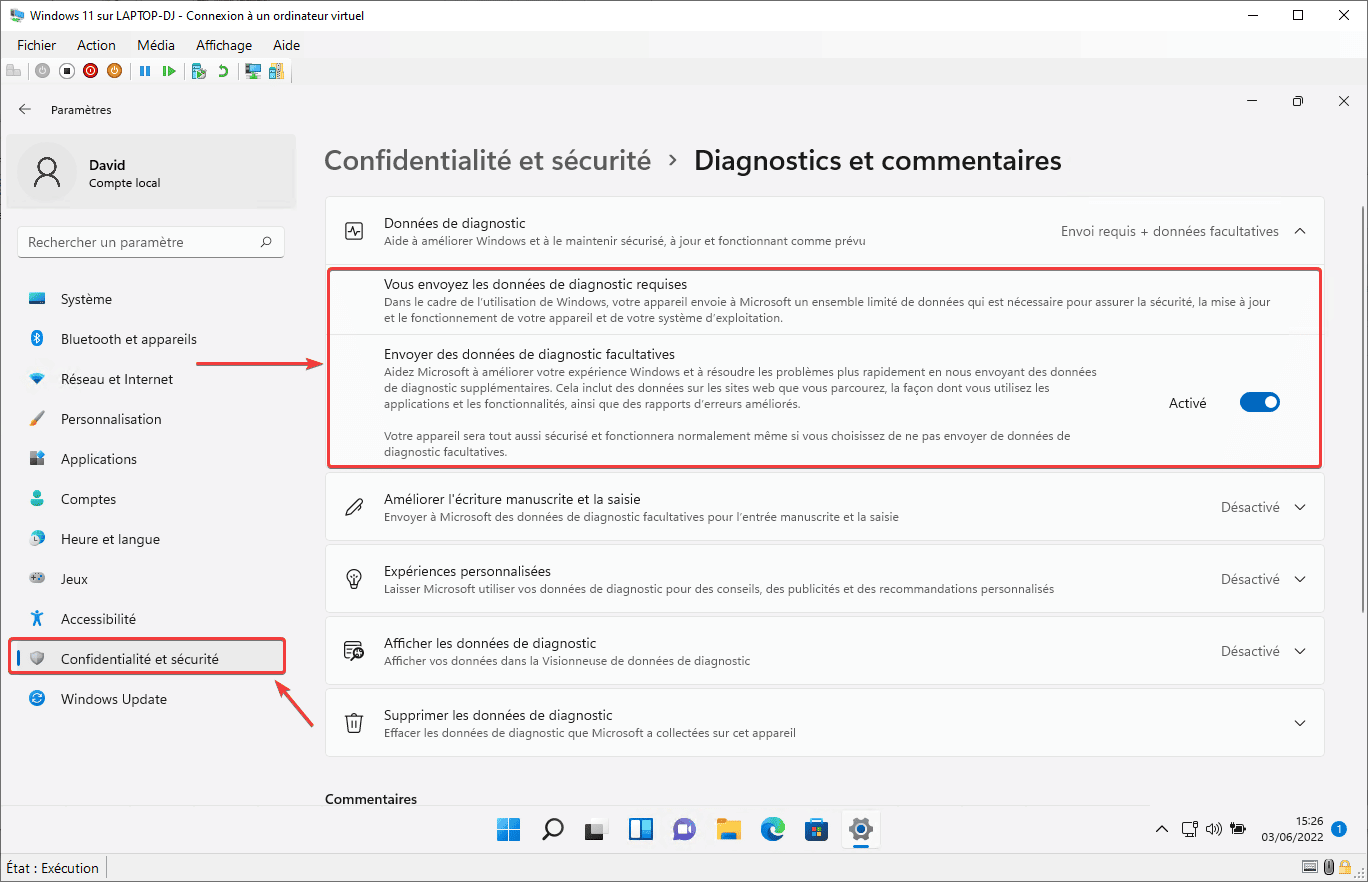Pause the virtual machine

point(145,70)
